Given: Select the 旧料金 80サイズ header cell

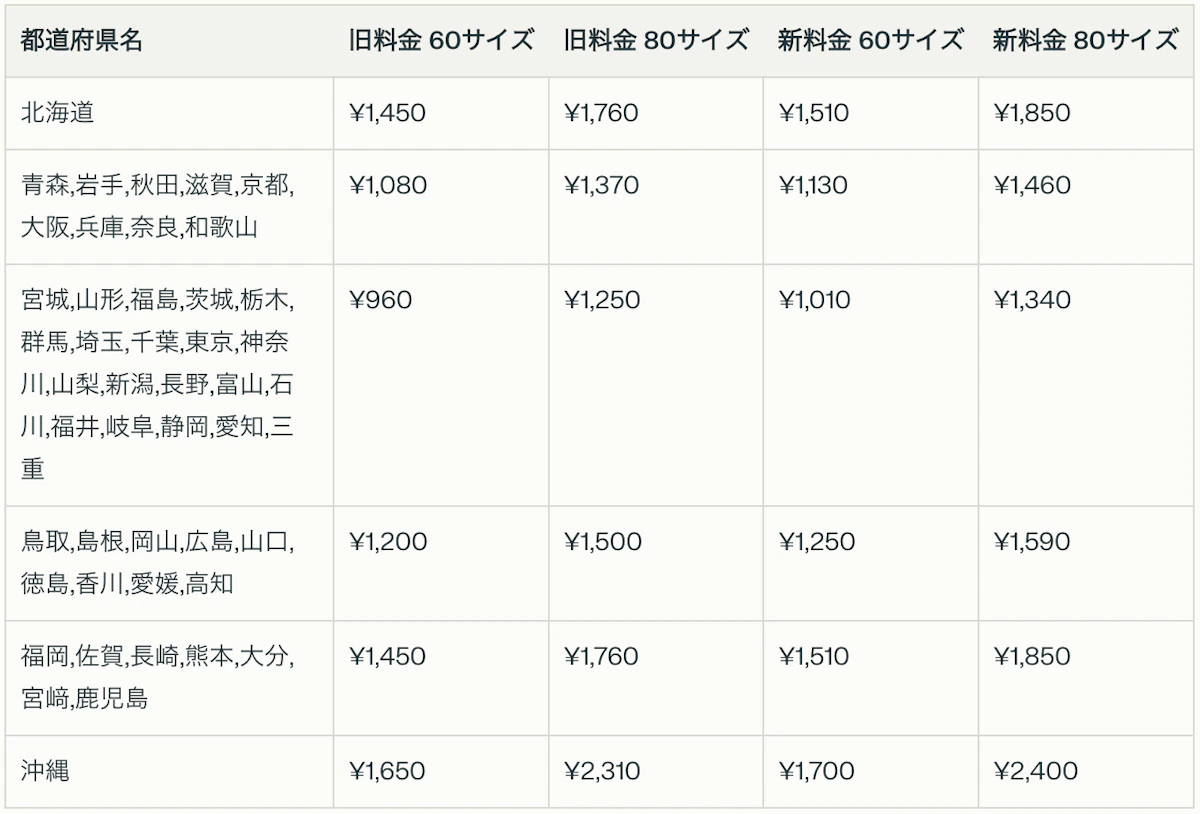Looking at the screenshot, I should tap(656, 40).
